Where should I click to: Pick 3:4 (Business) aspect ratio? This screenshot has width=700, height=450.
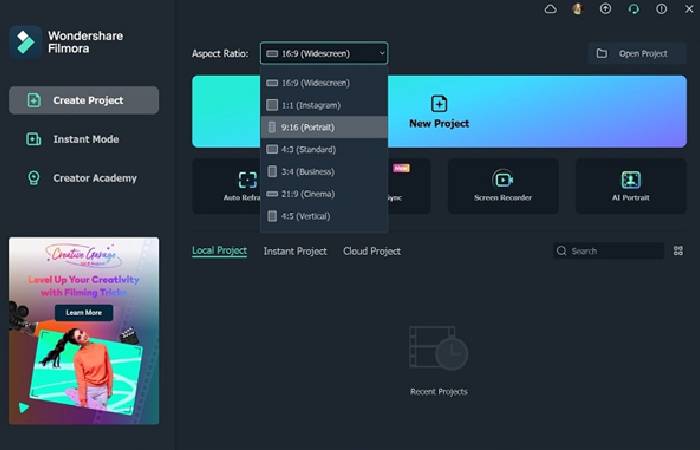tap(324, 171)
